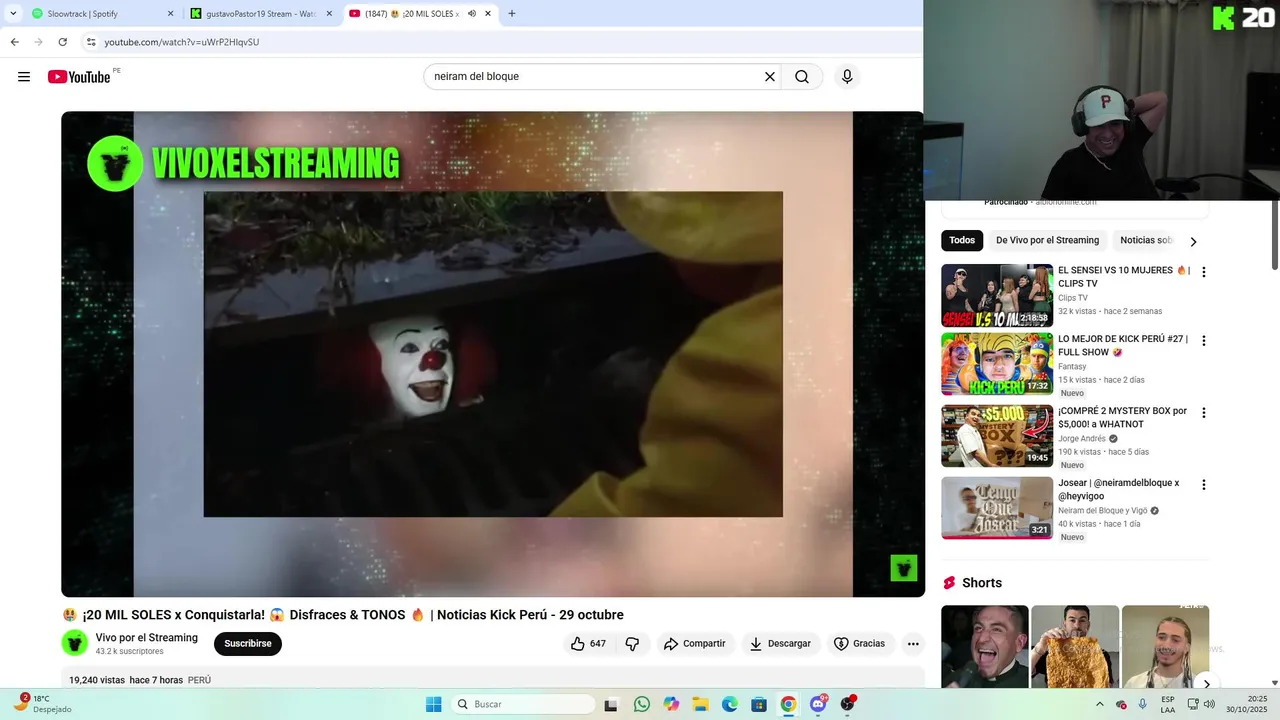The height and width of the screenshot is (720, 1280).
Task: Open OBS Studio from the taskbar
Action: 848,704
